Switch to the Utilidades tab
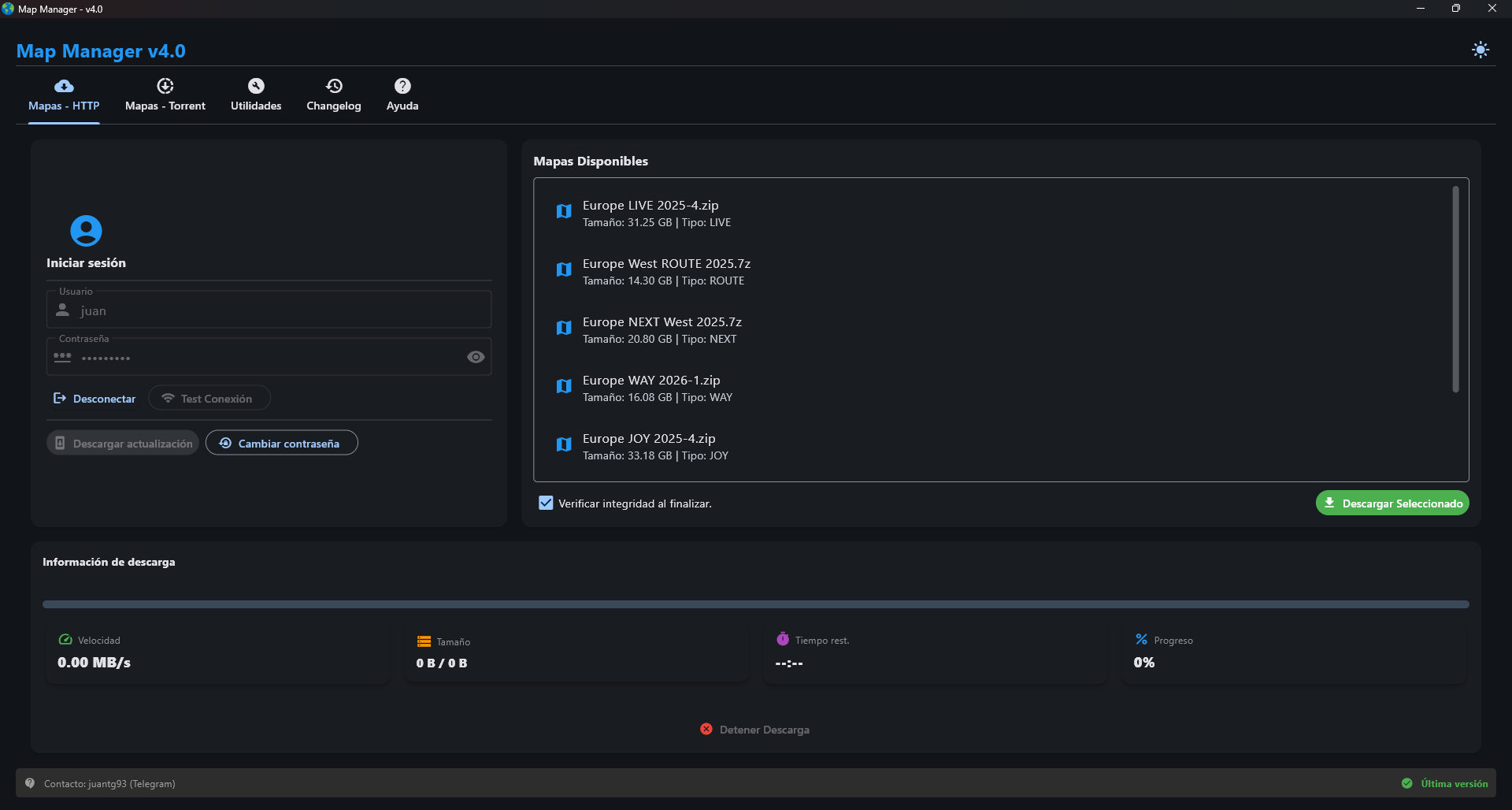 pyautogui.click(x=256, y=95)
